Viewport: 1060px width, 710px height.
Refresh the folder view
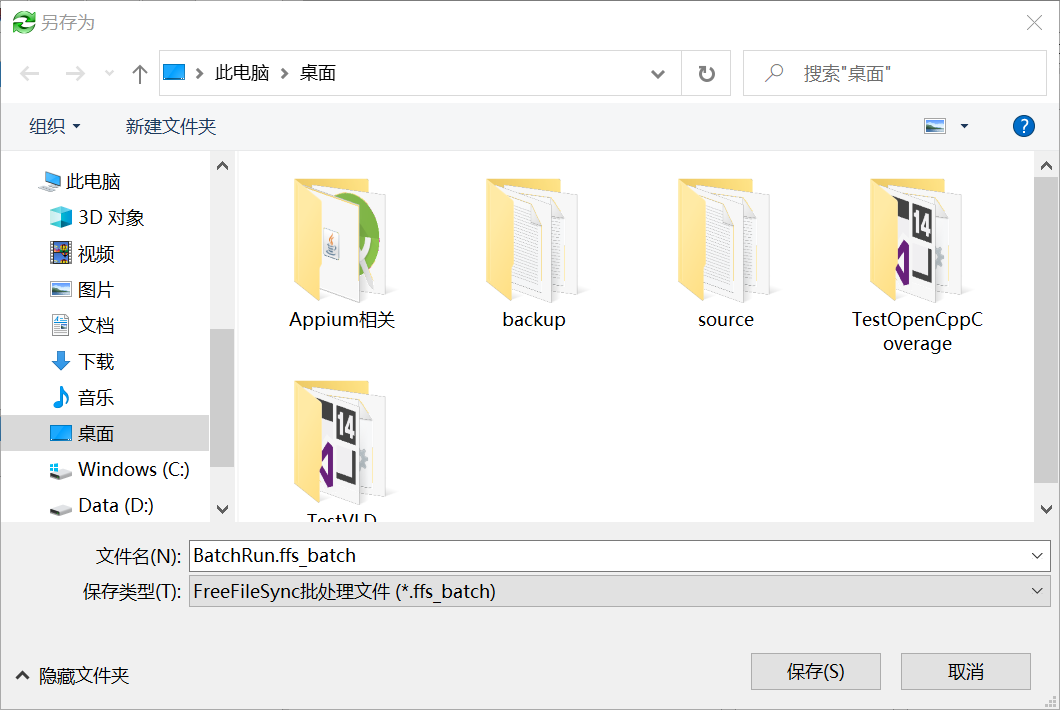click(x=706, y=73)
